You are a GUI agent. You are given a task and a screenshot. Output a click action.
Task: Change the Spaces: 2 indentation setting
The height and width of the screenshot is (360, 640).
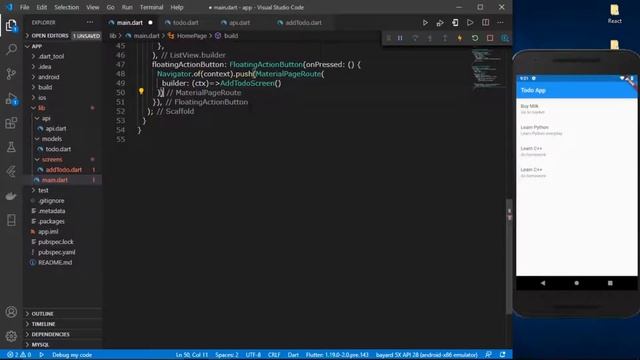coord(227,355)
